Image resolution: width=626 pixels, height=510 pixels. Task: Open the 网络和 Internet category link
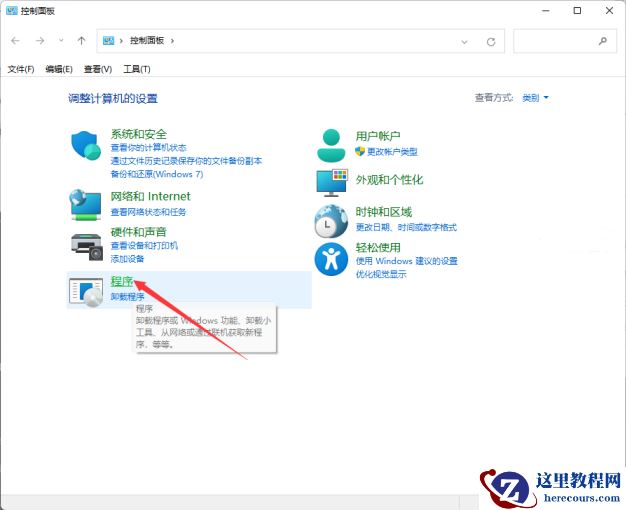point(151,196)
